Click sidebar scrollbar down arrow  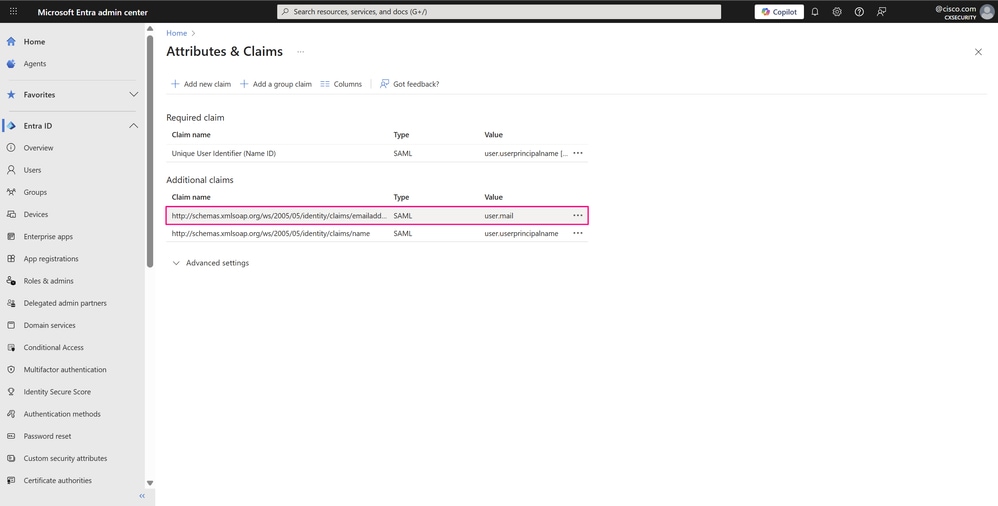click(150, 483)
